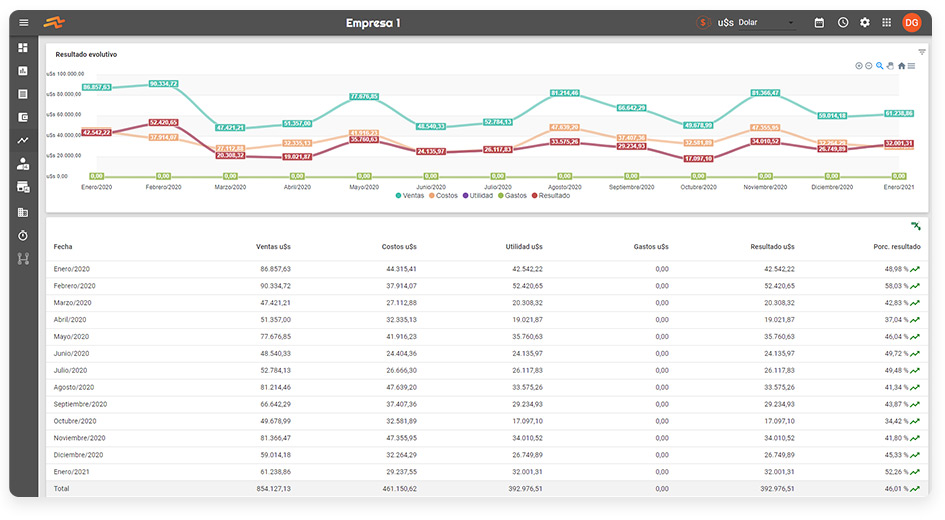Open the calendar date picker icon
Screen dimensions: 945x520
pos(819,23)
